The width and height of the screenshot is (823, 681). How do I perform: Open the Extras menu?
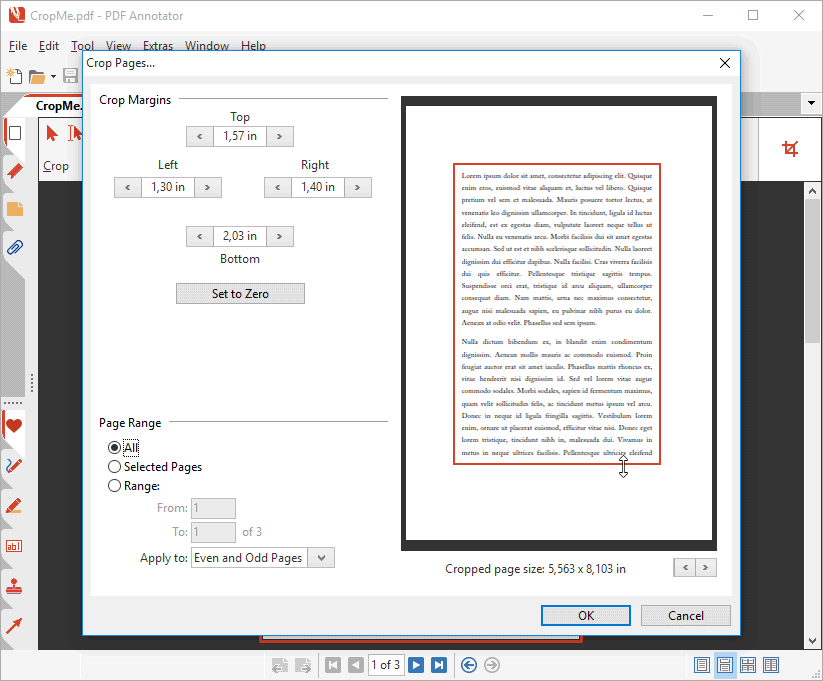157,45
